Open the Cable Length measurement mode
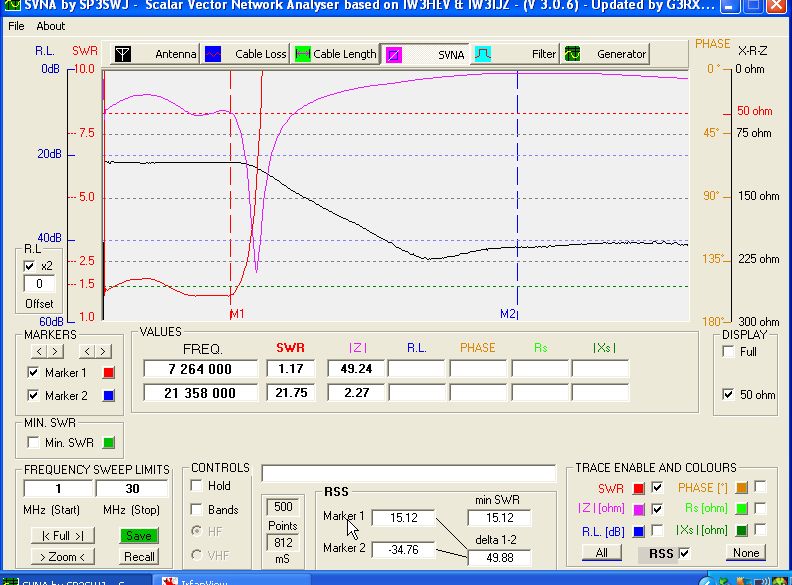Image resolution: width=792 pixels, height=585 pixels. click(x=334, y=54)
